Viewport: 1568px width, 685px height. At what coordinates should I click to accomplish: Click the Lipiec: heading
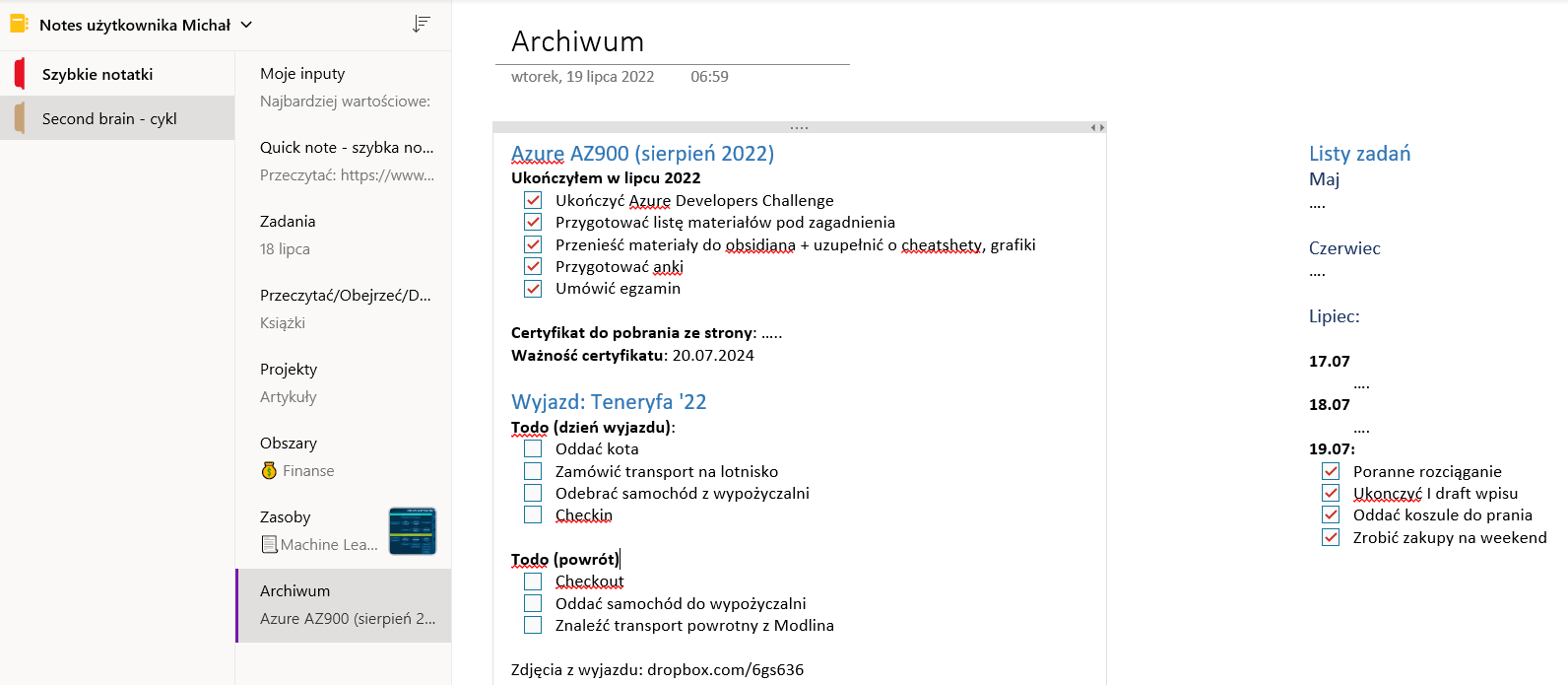[x=1335, y=316]
